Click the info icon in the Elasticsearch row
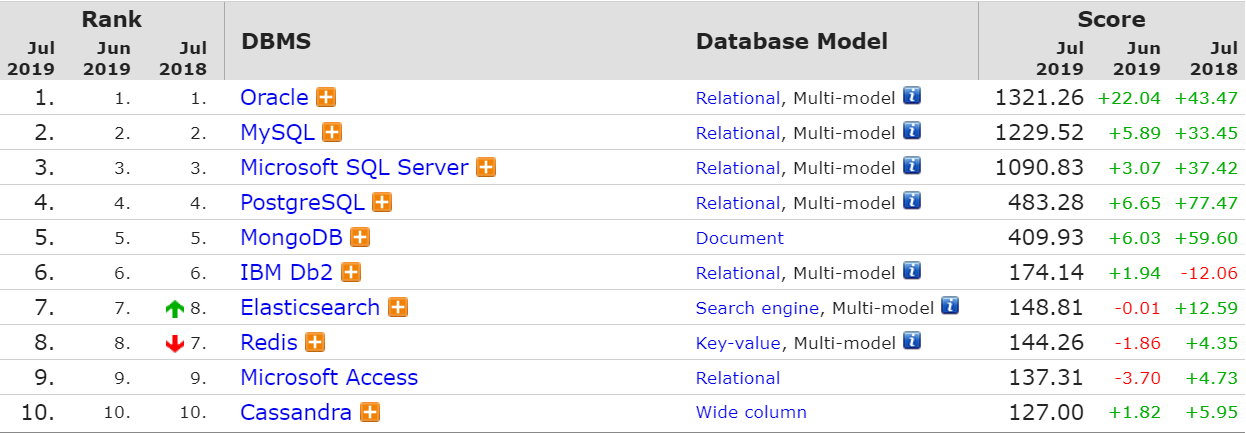 coord(950,306)
